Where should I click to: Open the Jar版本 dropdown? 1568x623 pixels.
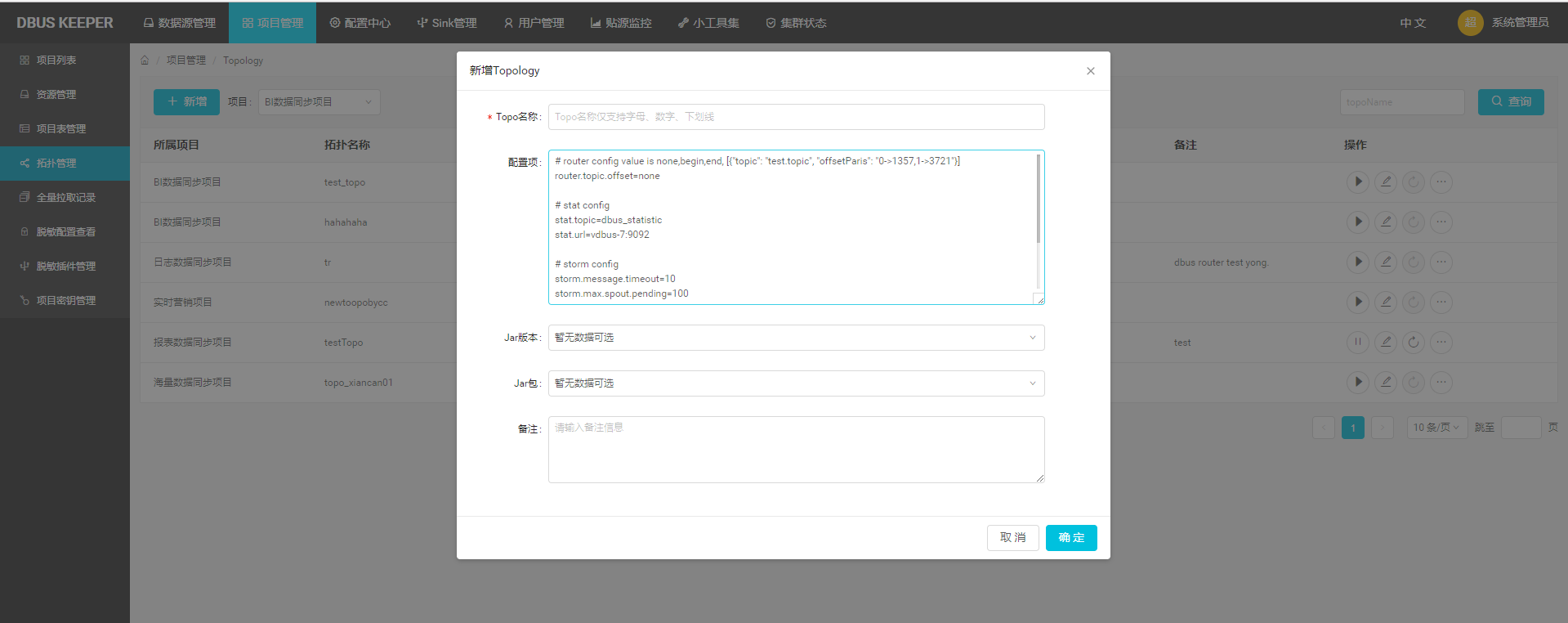point(796,338)
